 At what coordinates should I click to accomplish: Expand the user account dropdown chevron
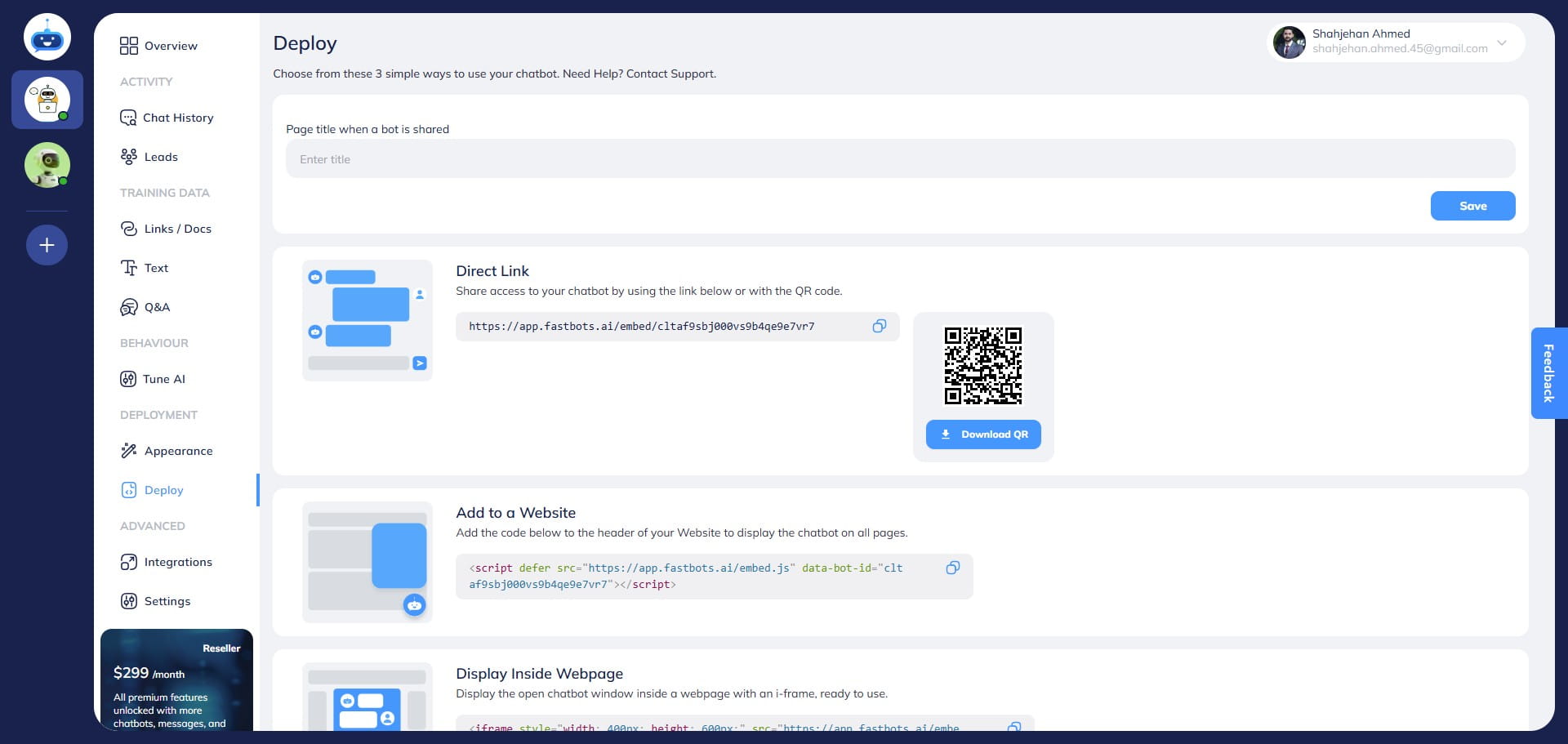1502,42
